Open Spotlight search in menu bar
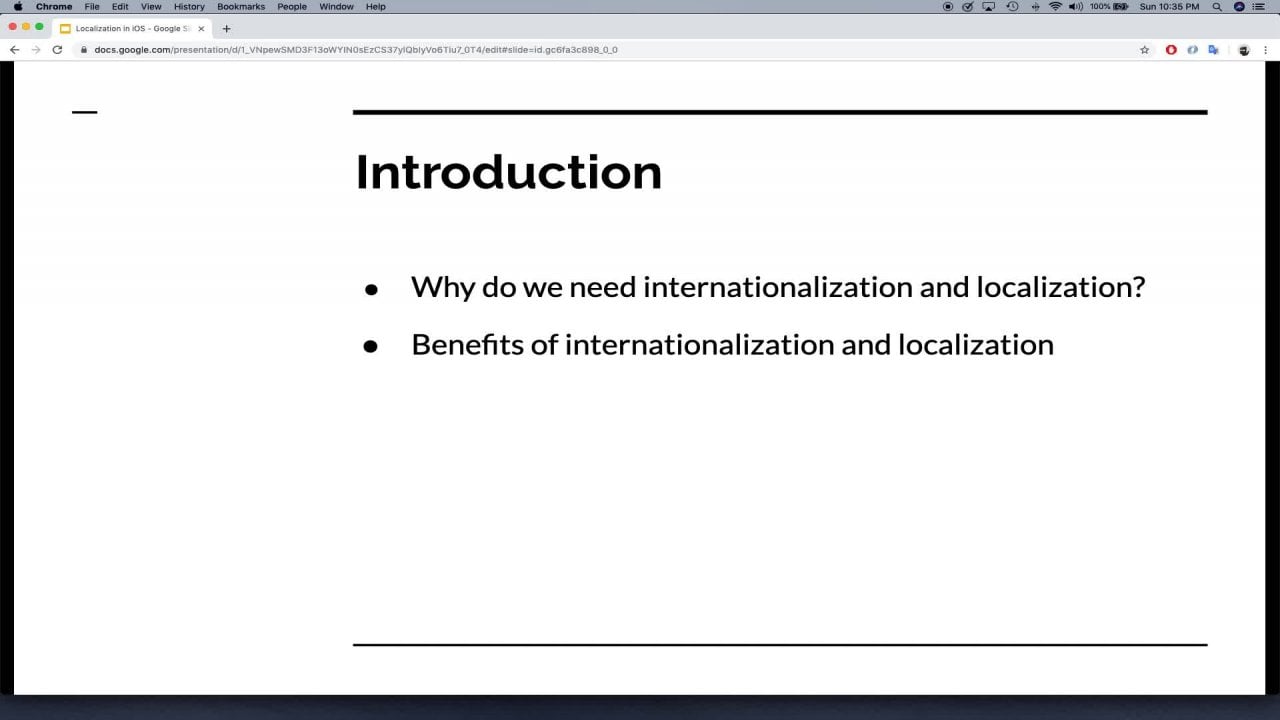This screenshot has width=1280, height=720. [1217, 7]
